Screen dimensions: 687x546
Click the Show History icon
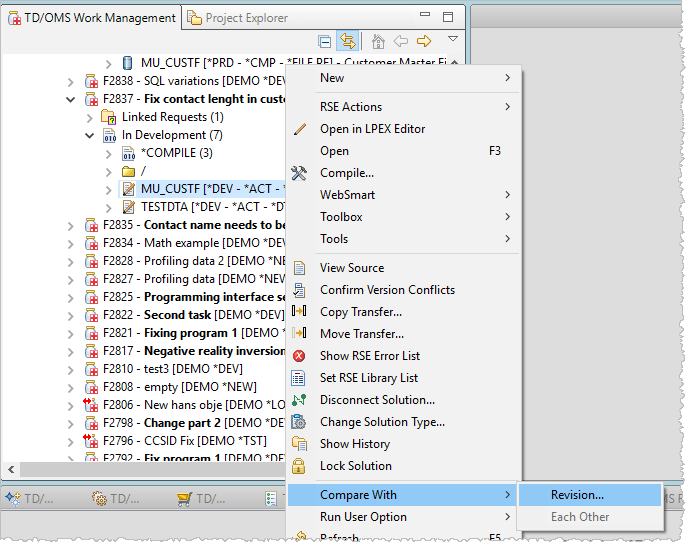point(299,444)
